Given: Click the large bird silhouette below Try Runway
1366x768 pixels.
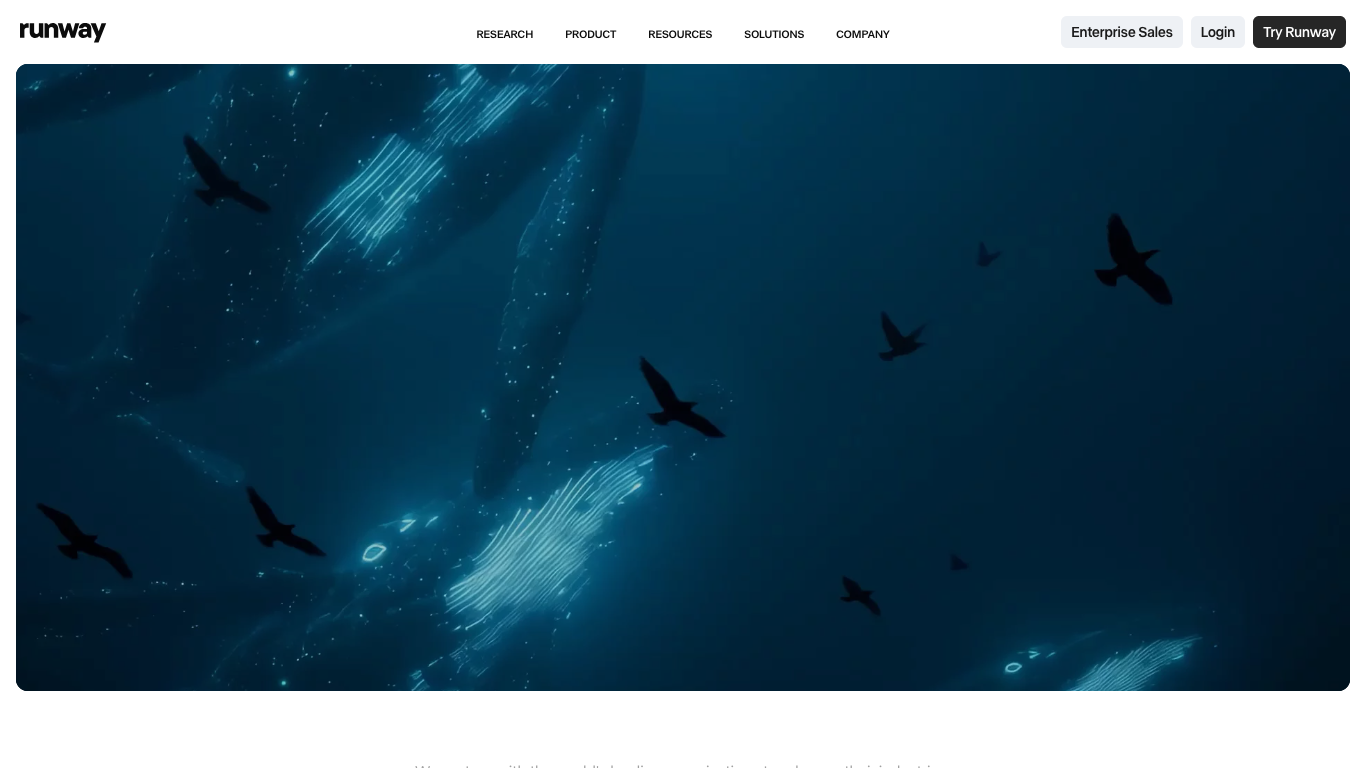Looking at the screenshot, I should (x=1133, y=258).
